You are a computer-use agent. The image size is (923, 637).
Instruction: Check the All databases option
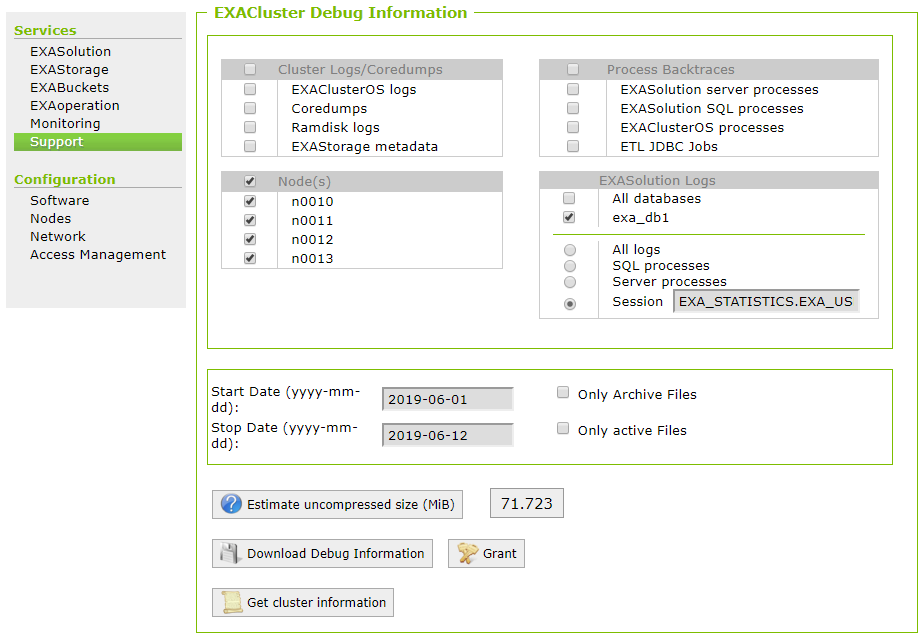click(569, 198)
